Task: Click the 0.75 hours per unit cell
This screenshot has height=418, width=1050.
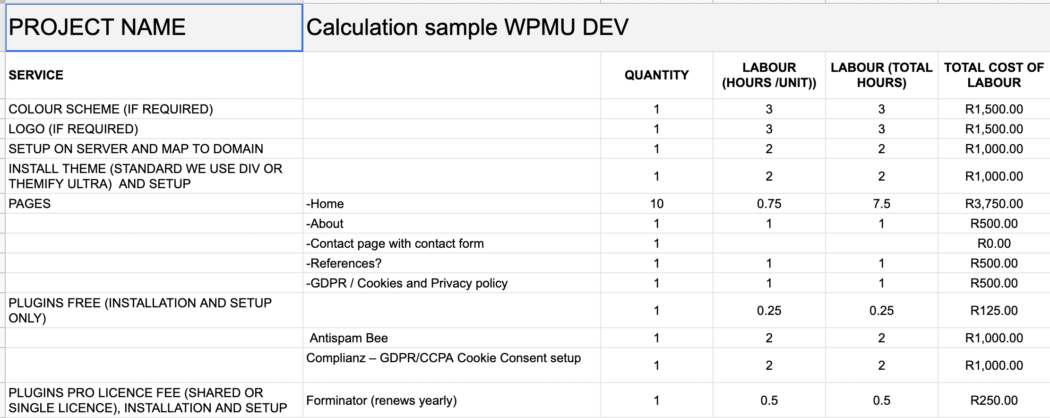Action: tap(769, 204)
